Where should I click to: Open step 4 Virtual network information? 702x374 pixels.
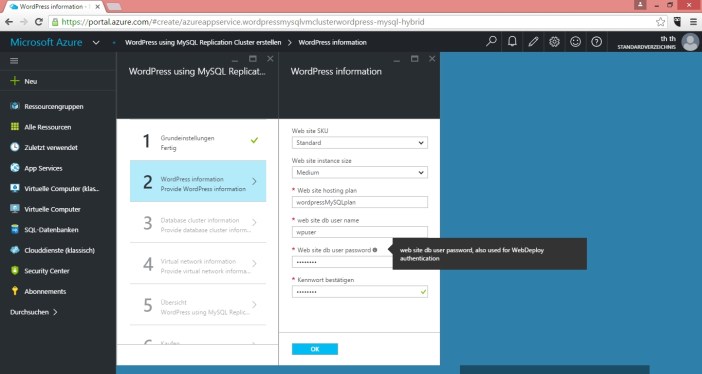(x=198, y=264)
